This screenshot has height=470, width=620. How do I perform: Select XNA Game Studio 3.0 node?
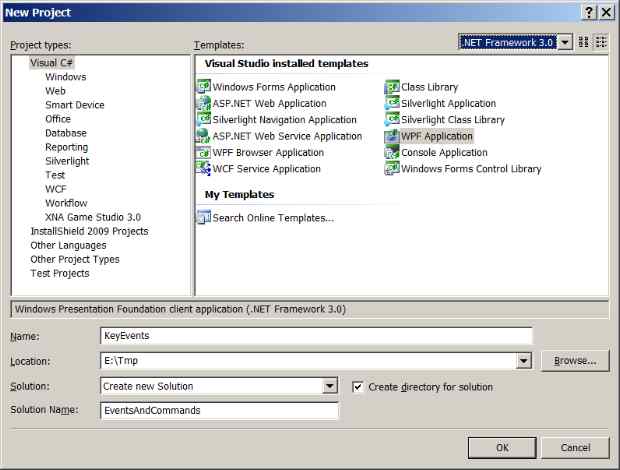point(93,217)
